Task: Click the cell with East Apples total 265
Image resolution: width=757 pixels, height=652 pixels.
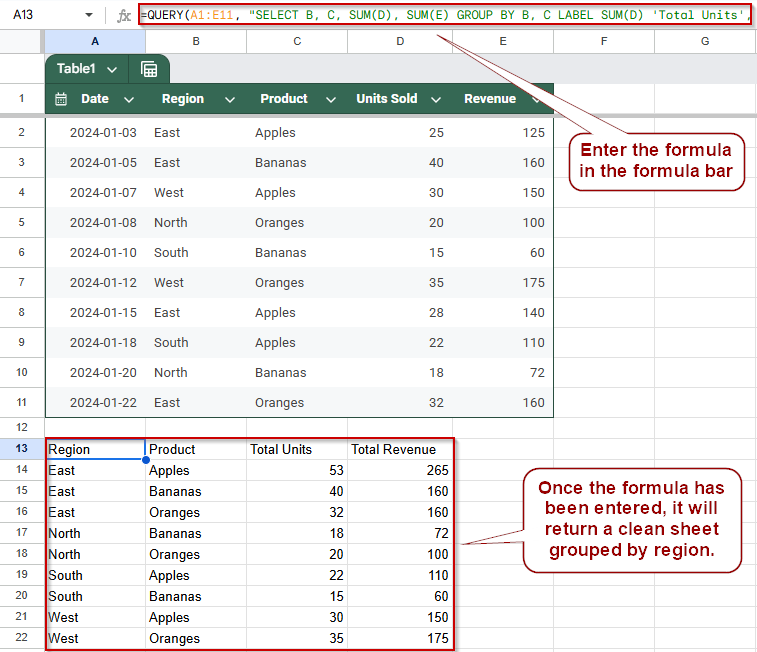Action: (400, 470)
